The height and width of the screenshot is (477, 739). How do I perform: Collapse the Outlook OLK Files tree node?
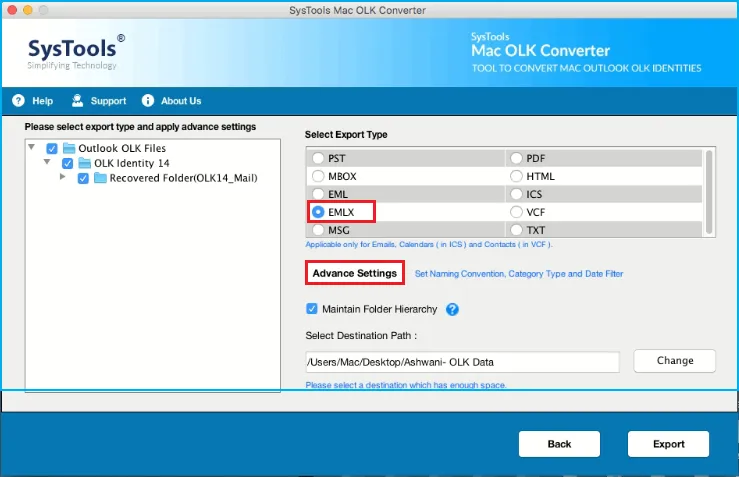click(x=31, y=147)
